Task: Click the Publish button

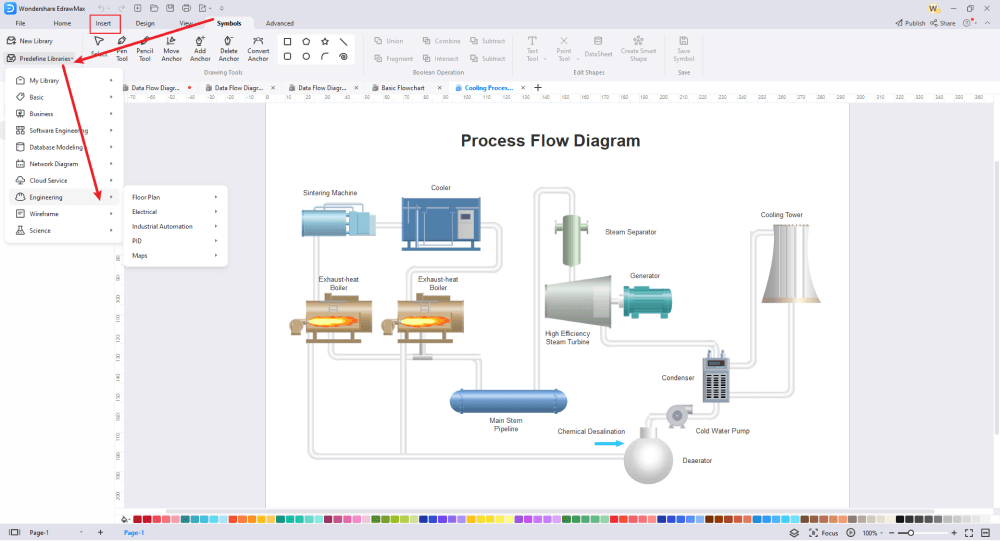Action: 909,23
